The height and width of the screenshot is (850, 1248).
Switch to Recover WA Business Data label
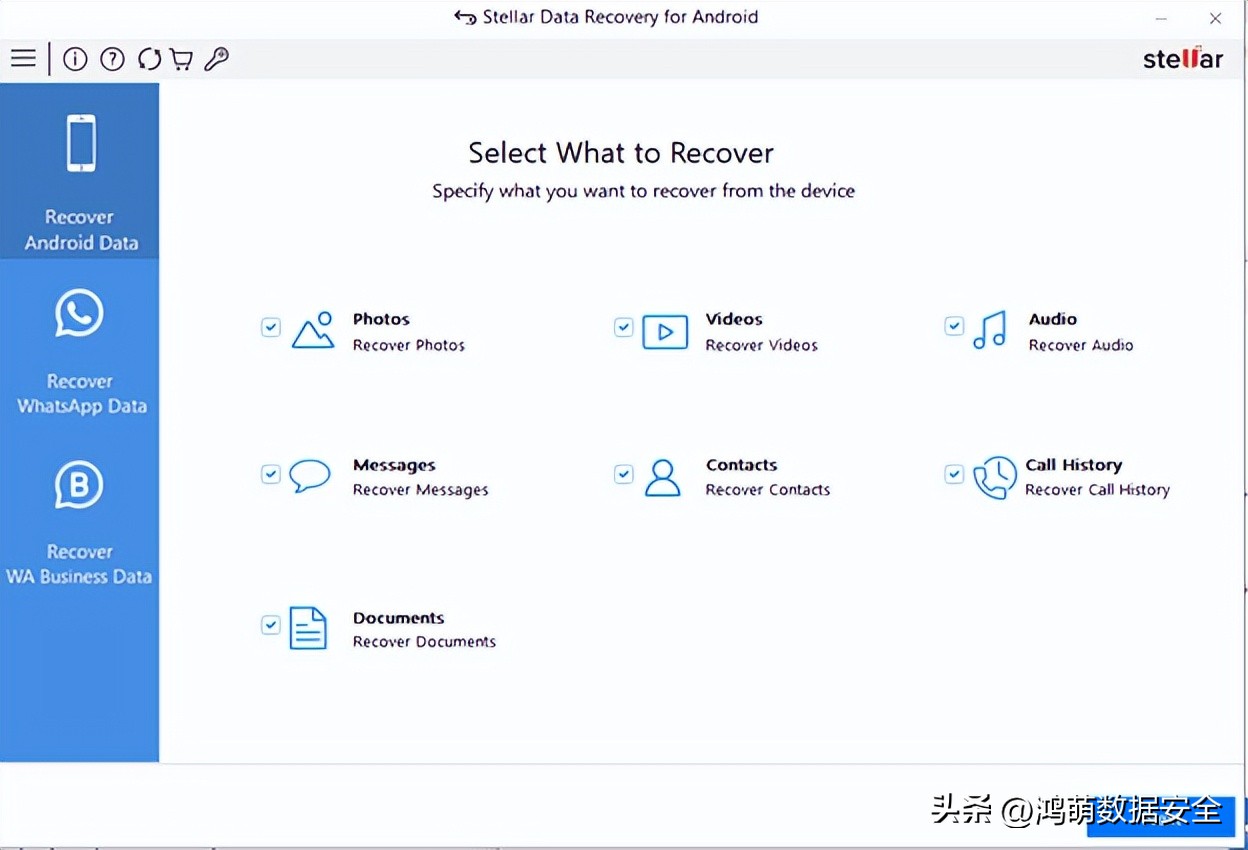[x=79, y=564]
